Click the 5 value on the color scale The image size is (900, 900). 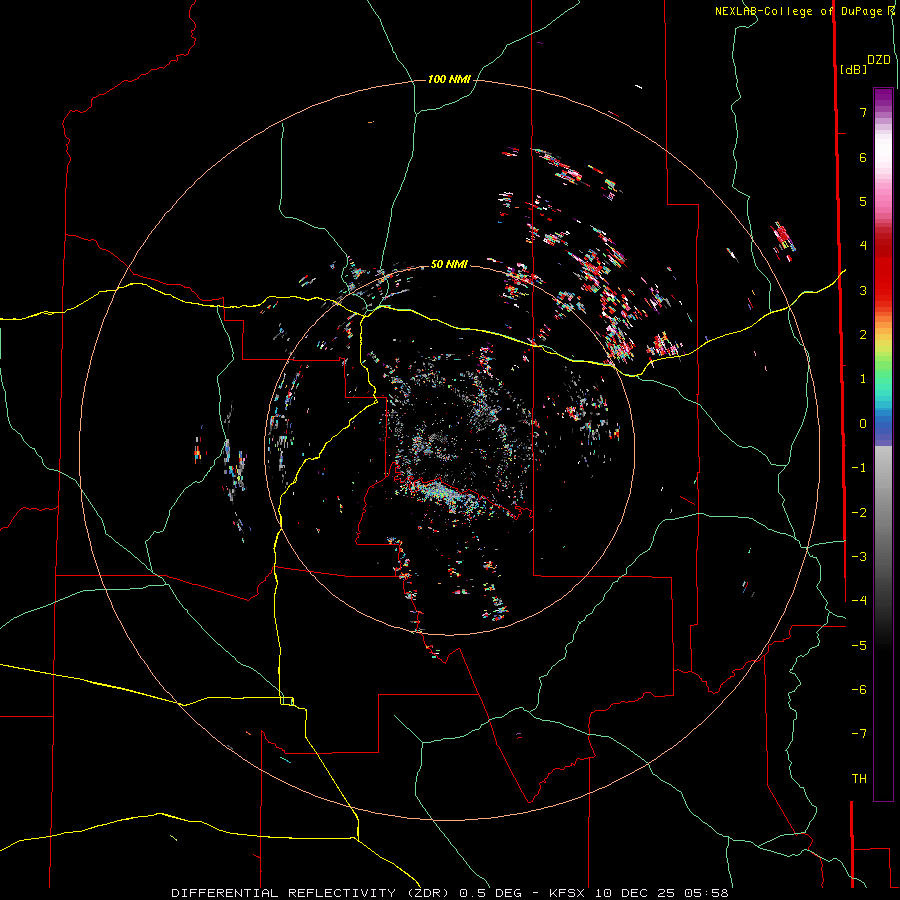pos(863,201)
